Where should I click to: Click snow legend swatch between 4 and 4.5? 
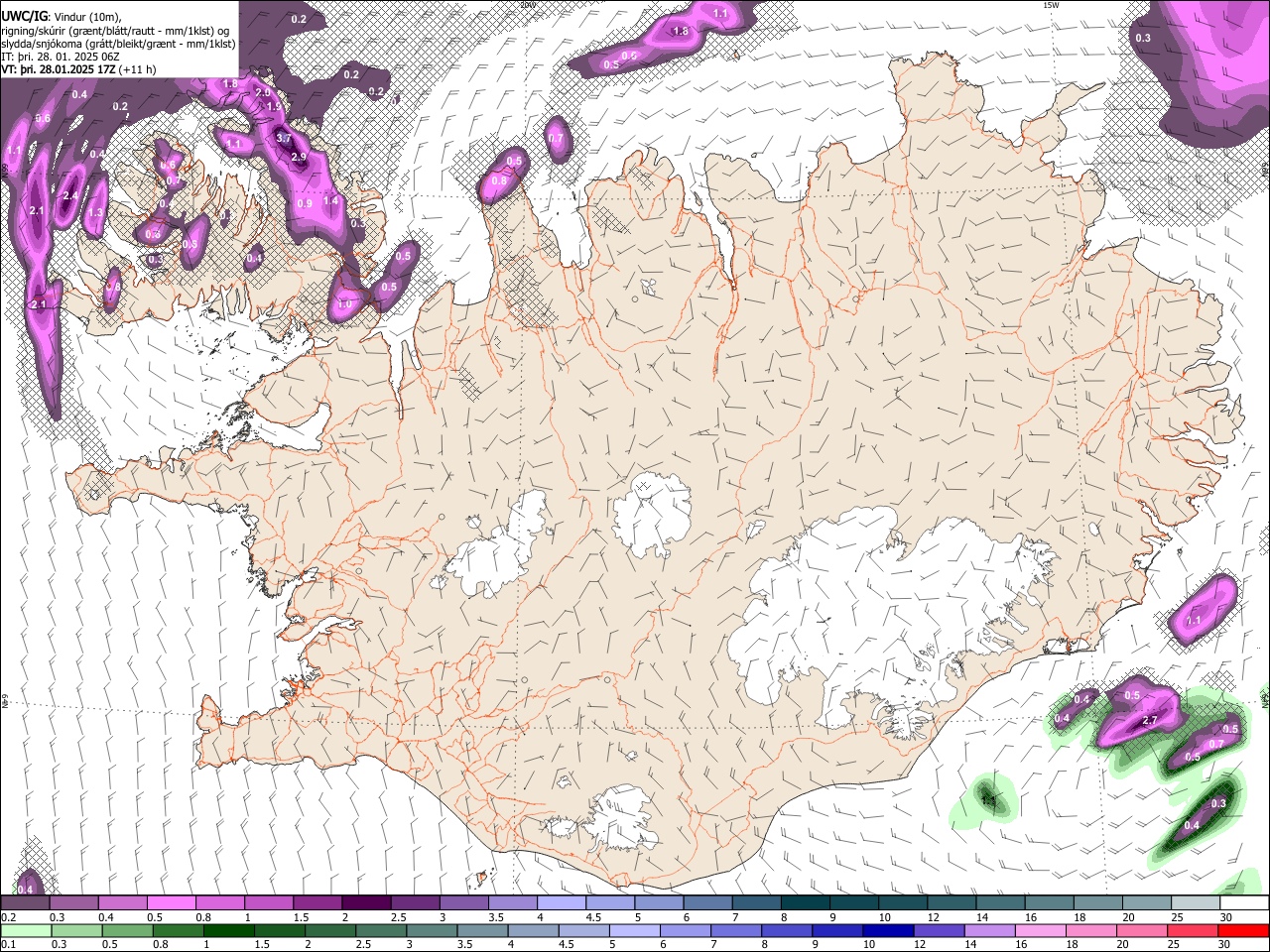tap(562, 903)
